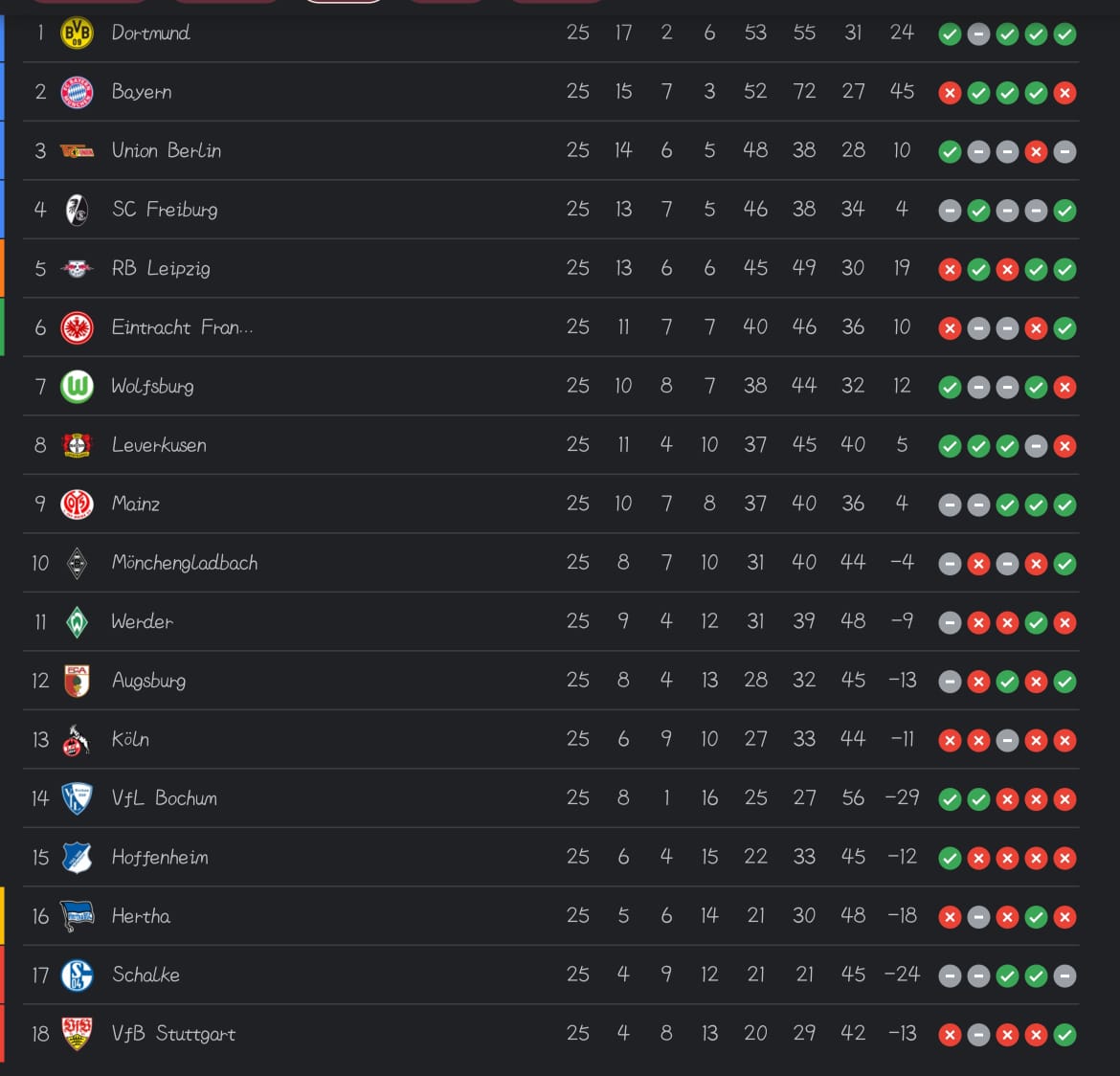Open the Köln club crest

[77, 740]
